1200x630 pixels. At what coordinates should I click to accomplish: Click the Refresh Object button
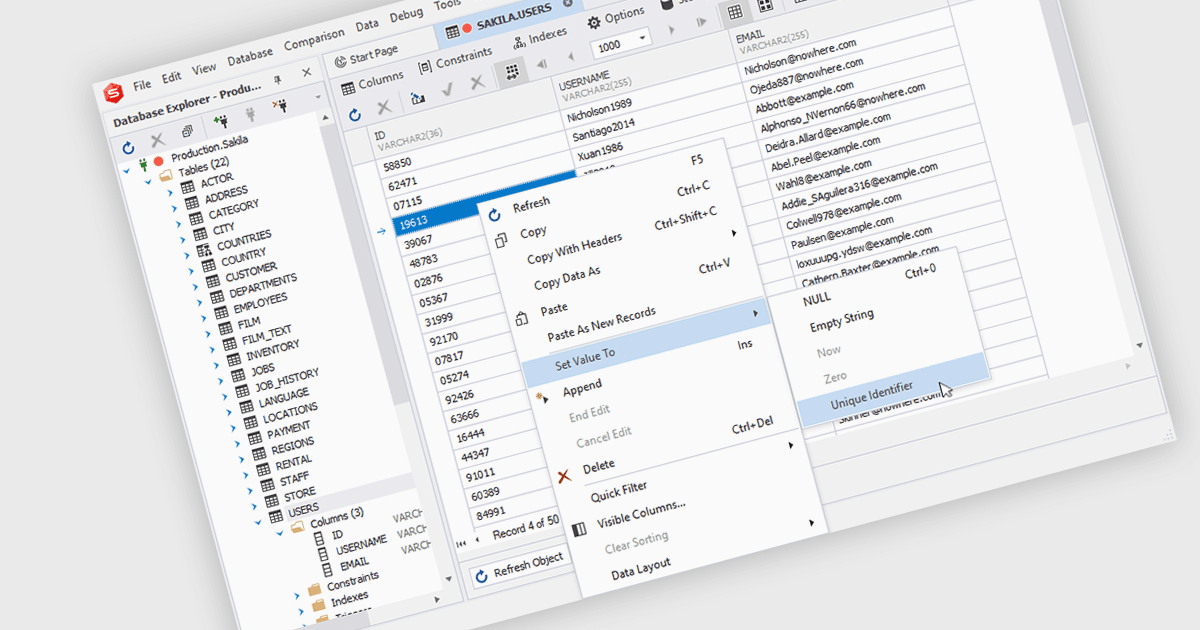(520, 566)
